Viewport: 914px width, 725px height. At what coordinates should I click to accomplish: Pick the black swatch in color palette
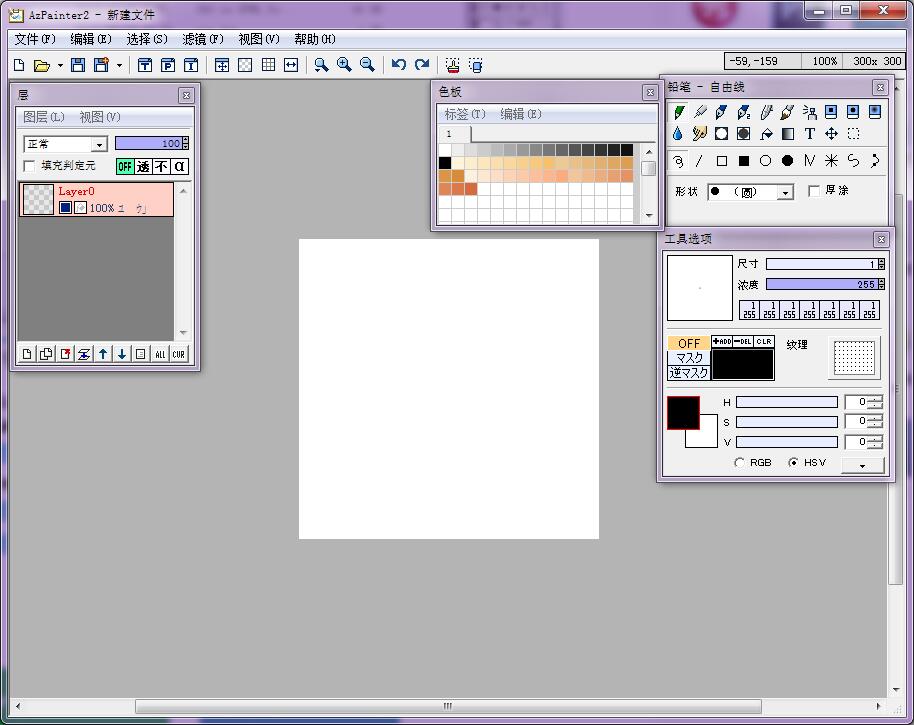click(445, 163)
